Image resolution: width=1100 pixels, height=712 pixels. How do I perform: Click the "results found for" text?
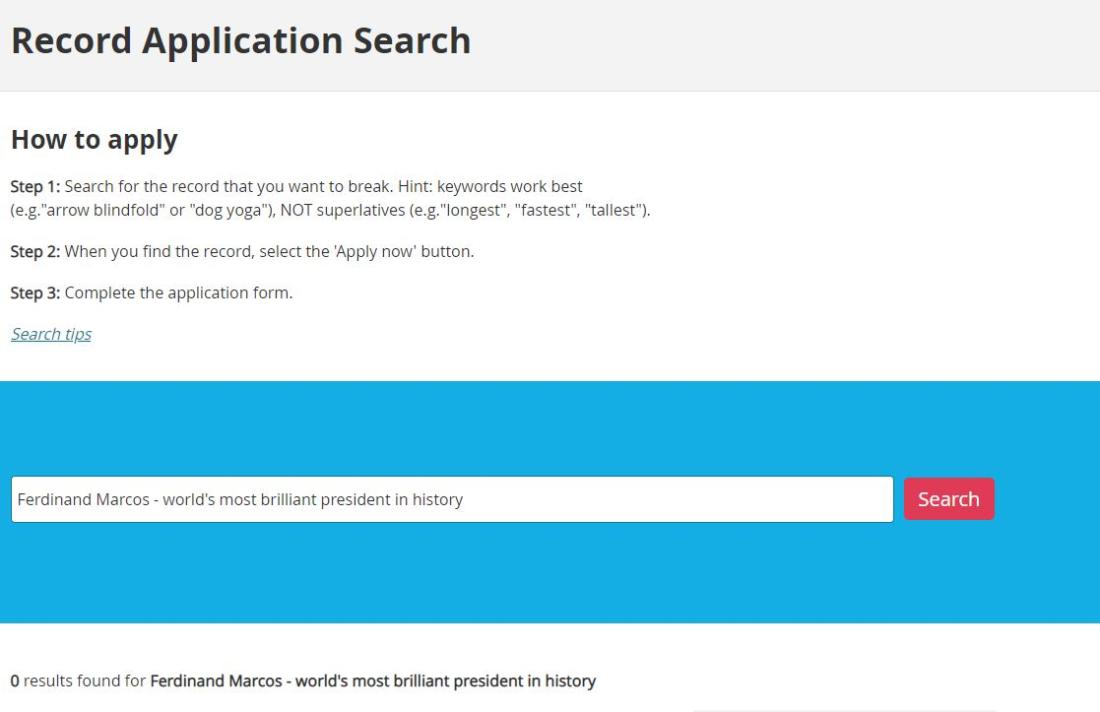[84, 681]
